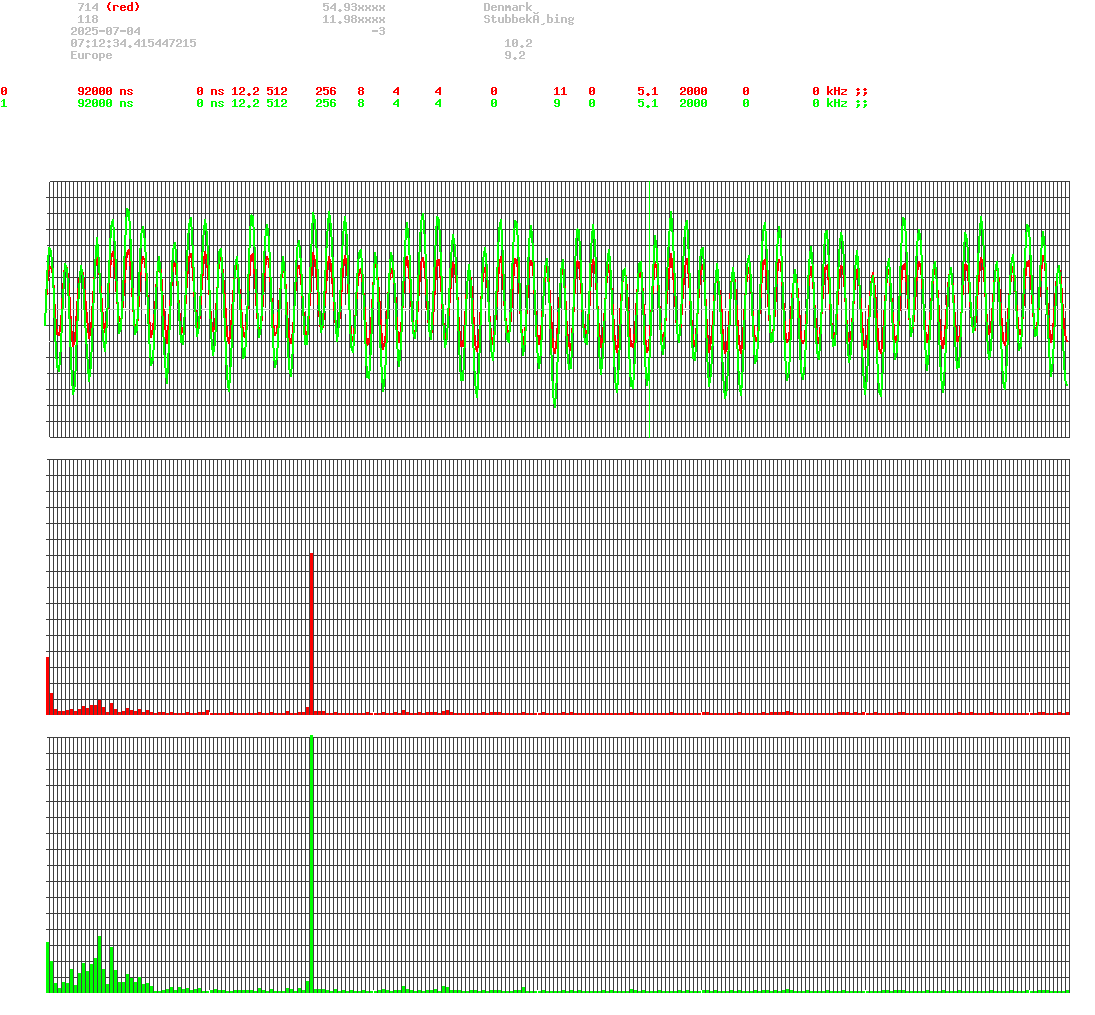Select the date "2025-07-04"
The image size is (1095, 1015).
tap(105, 31)
